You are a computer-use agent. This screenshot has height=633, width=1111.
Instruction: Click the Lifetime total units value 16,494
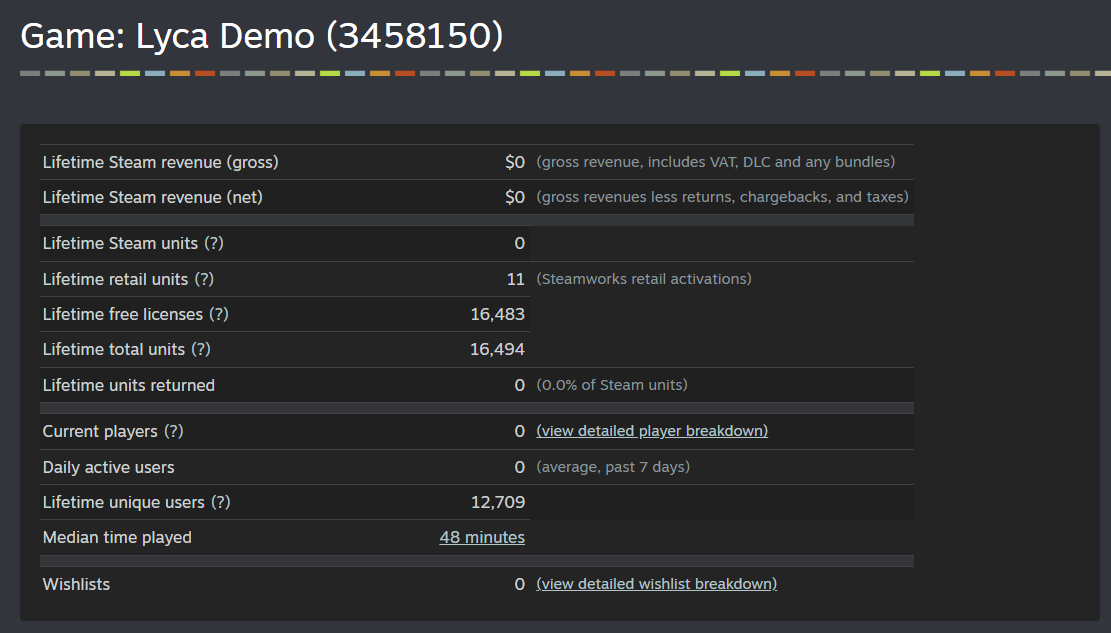497,349
